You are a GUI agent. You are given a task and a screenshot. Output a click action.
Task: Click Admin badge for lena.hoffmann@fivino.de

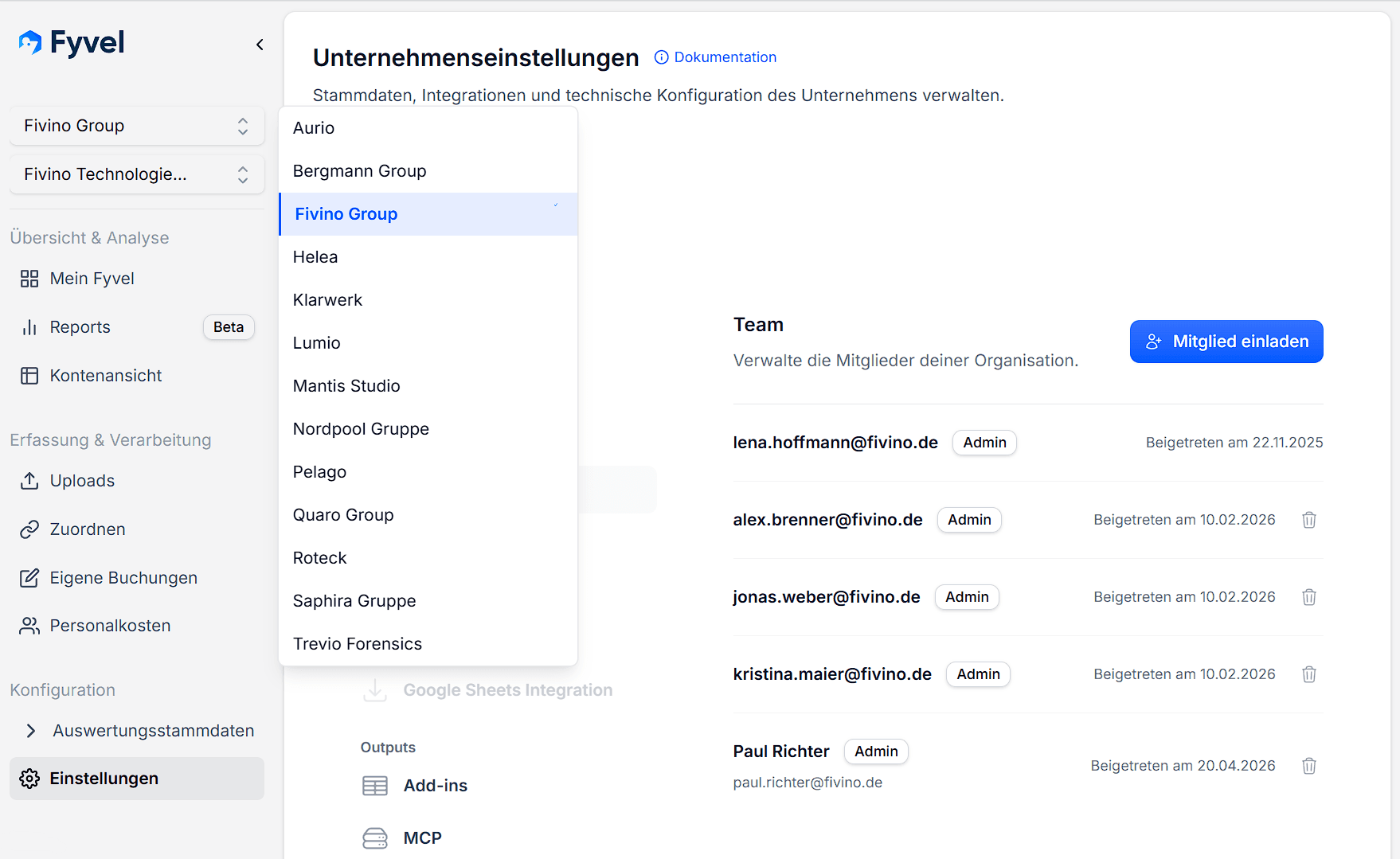pos(984,443)
